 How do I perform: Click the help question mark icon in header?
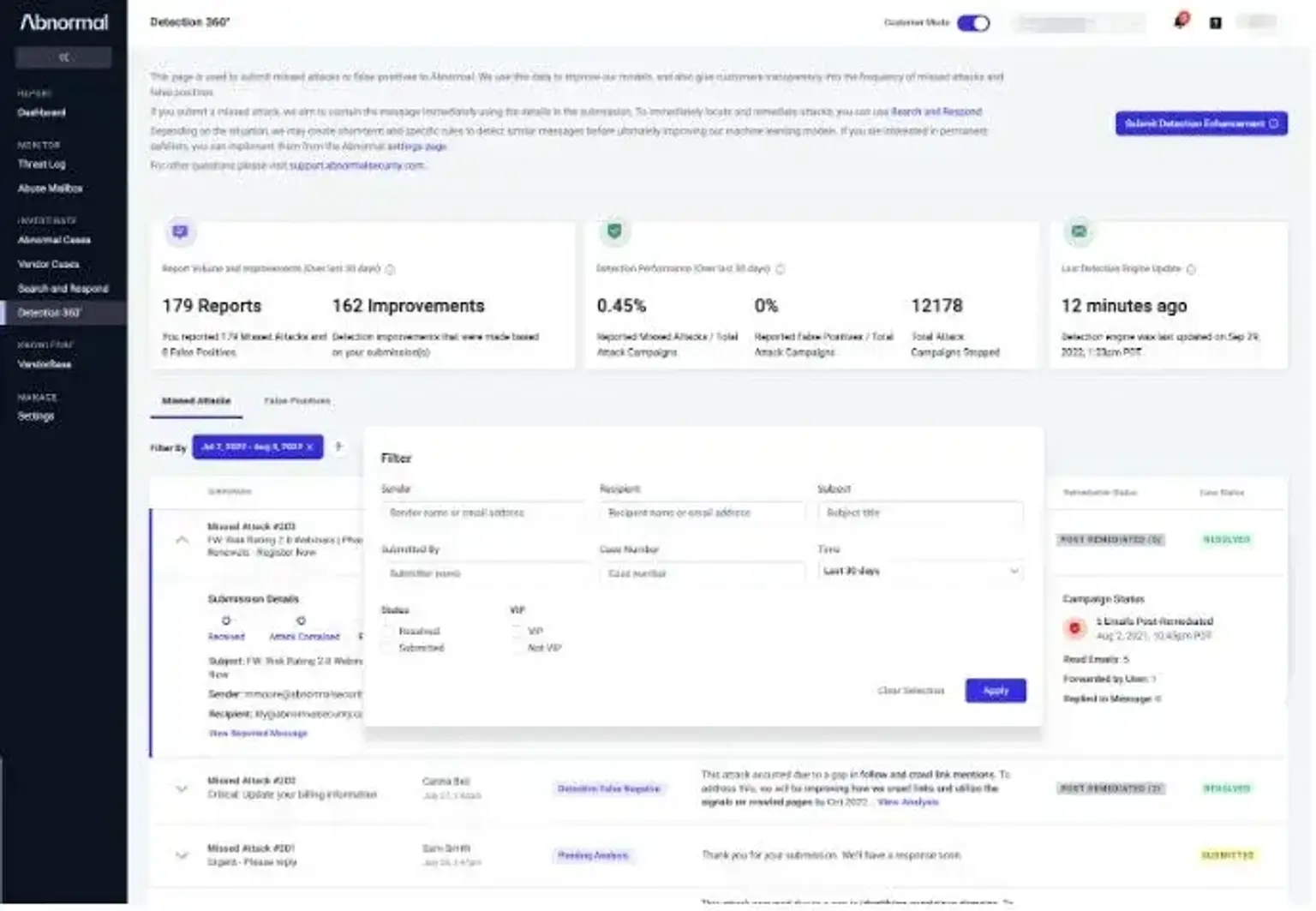[x=1215, y=23]
